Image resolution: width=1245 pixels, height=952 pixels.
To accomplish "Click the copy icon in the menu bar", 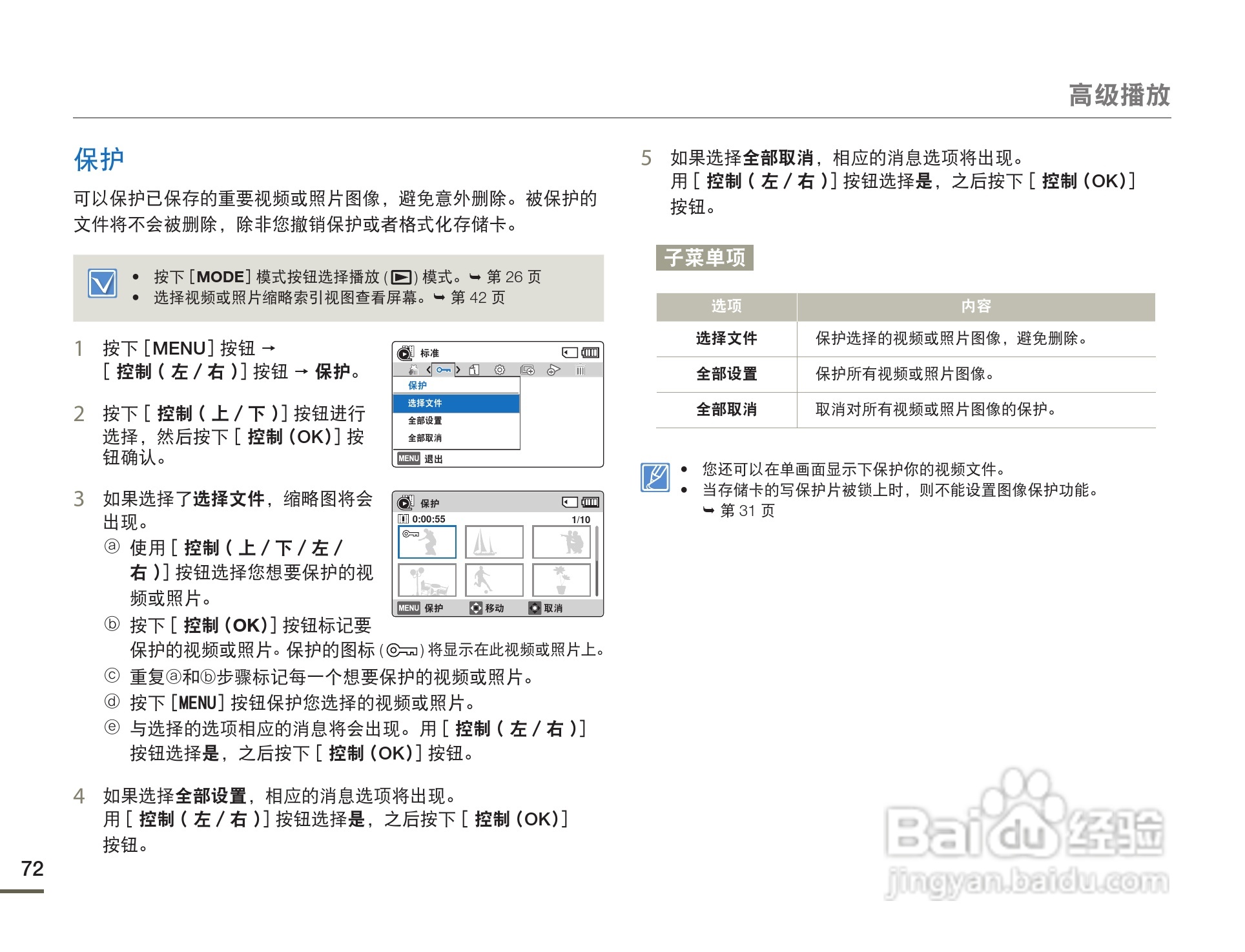I will click(527, 371).
